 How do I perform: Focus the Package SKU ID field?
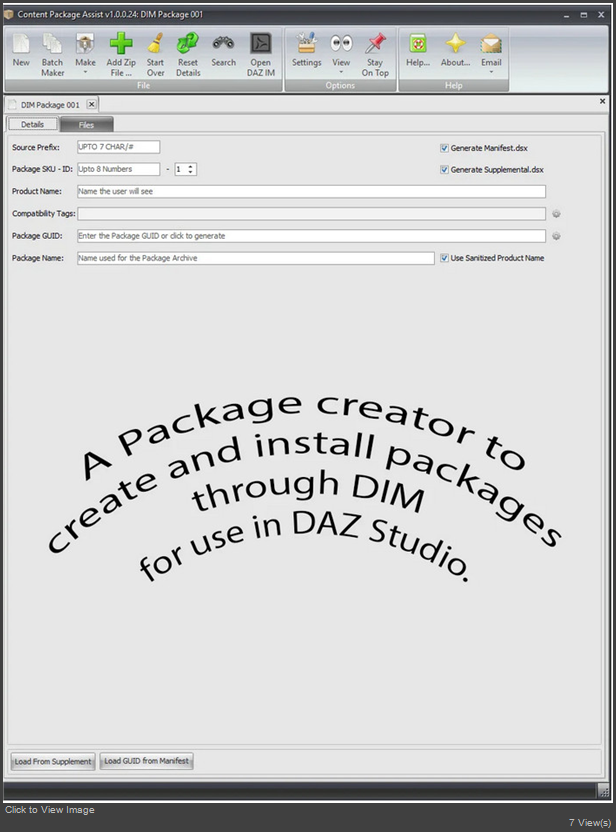coord(118,169)
